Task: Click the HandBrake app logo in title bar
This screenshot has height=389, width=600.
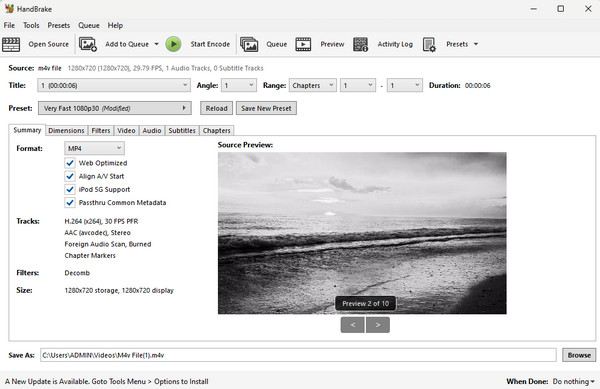Action: [9, 8]
